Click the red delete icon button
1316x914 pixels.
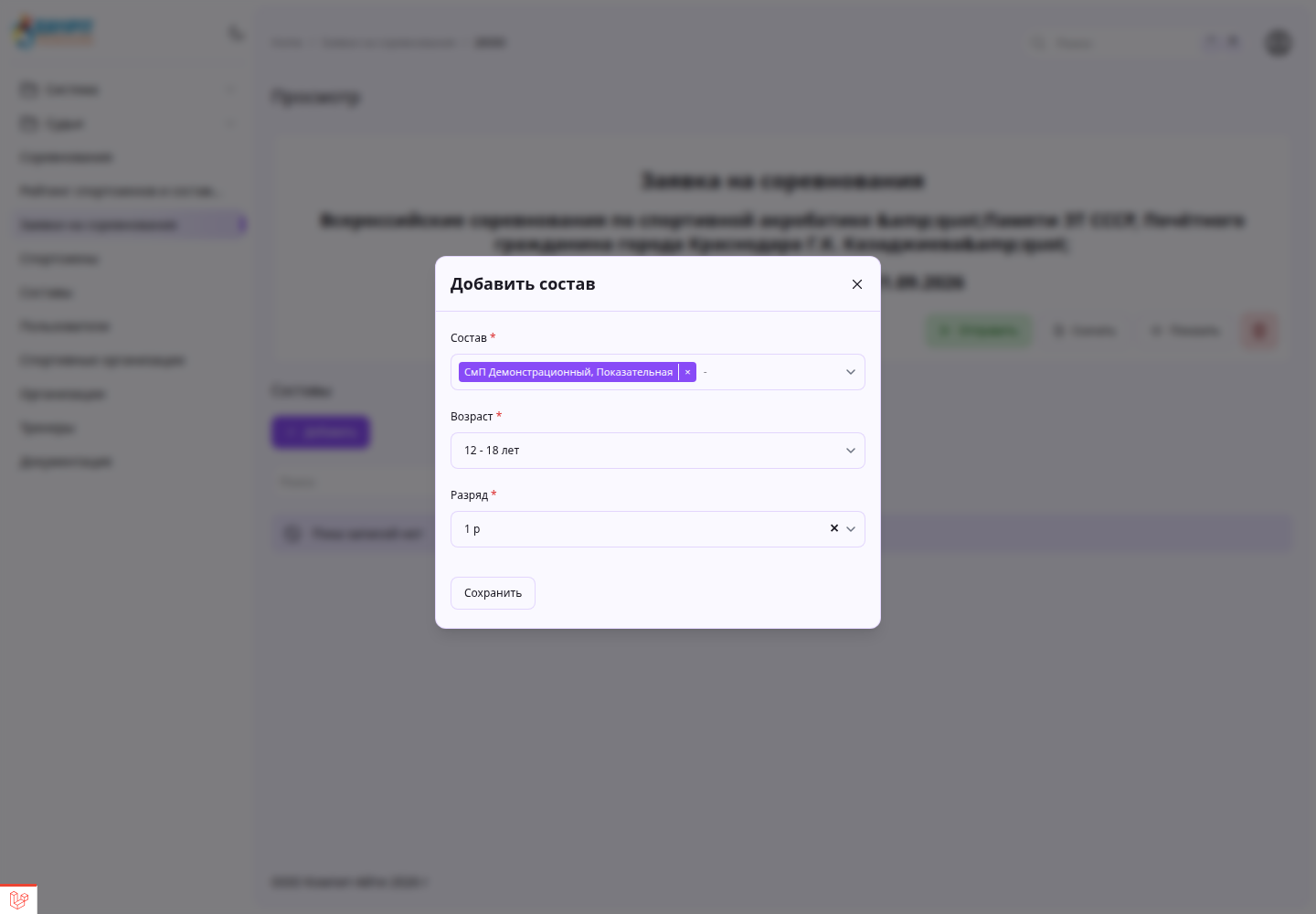1259,331
